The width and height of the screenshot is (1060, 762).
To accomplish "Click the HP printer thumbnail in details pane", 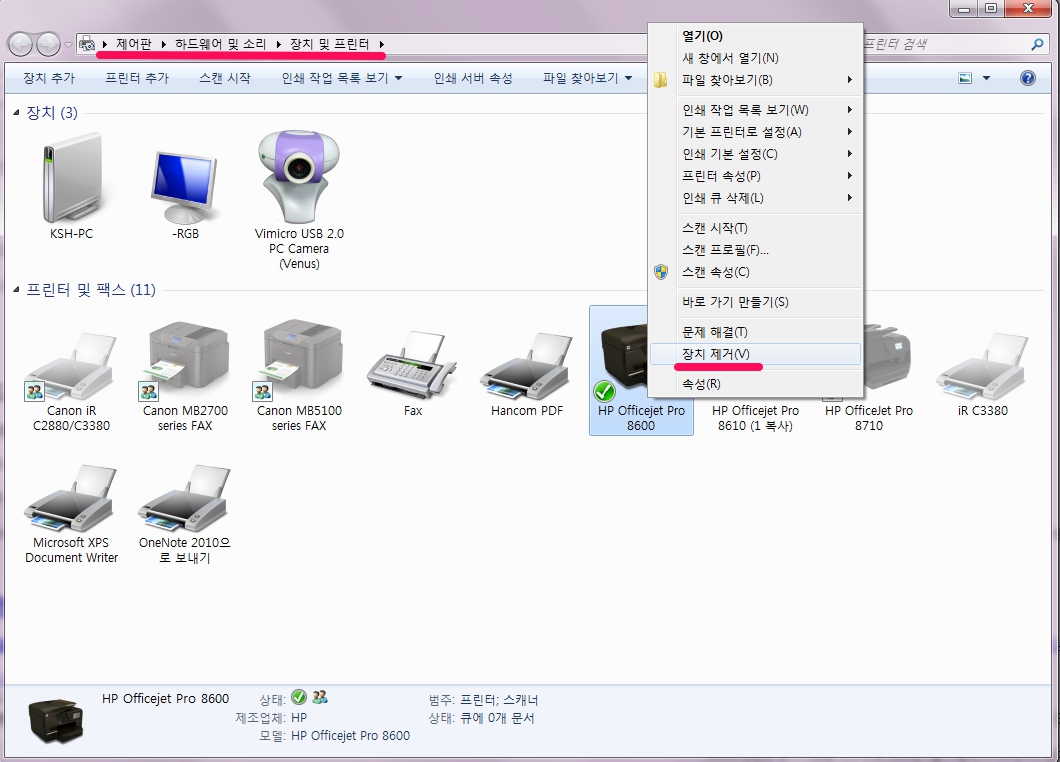I will click(56, 721).
